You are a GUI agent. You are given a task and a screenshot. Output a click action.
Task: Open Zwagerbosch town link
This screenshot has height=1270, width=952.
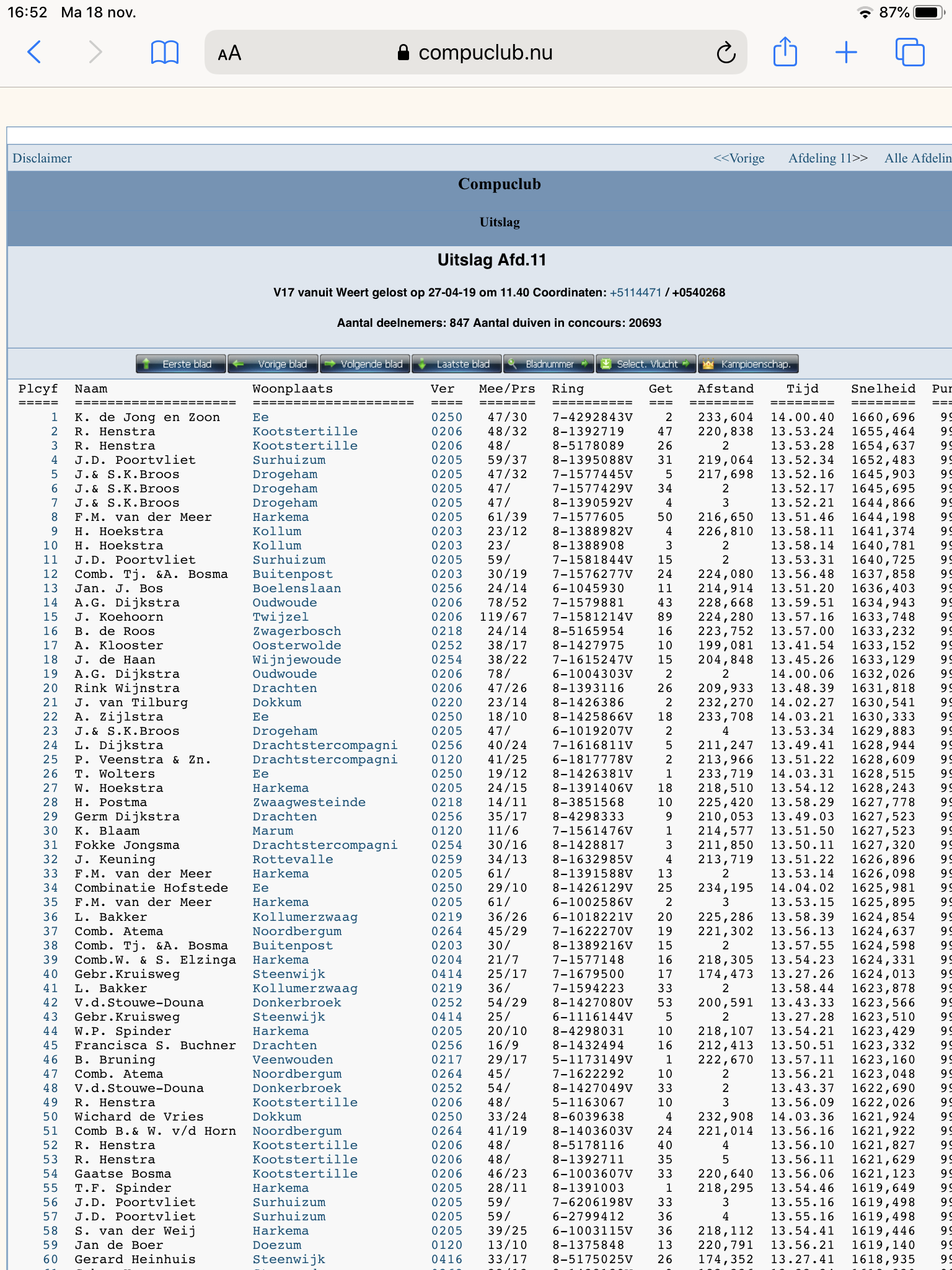tap(297, 631)
